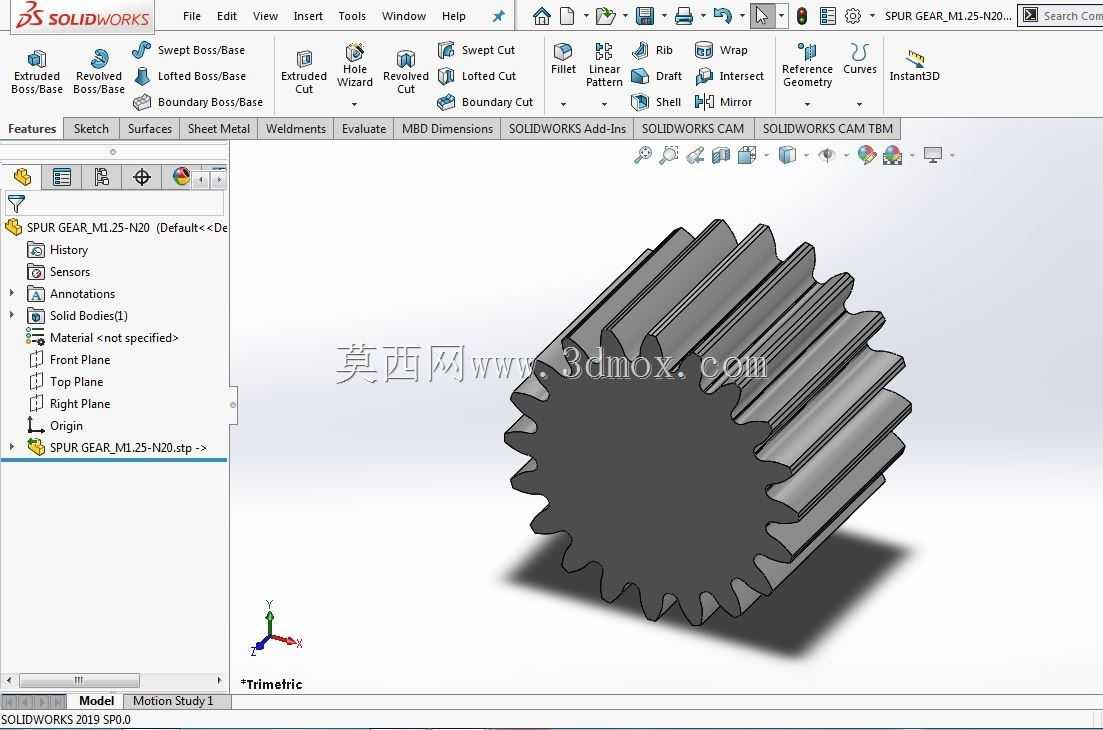Select the Lofted Cut tool
Screen dimensions: 1103x730
tap(476, 76)
